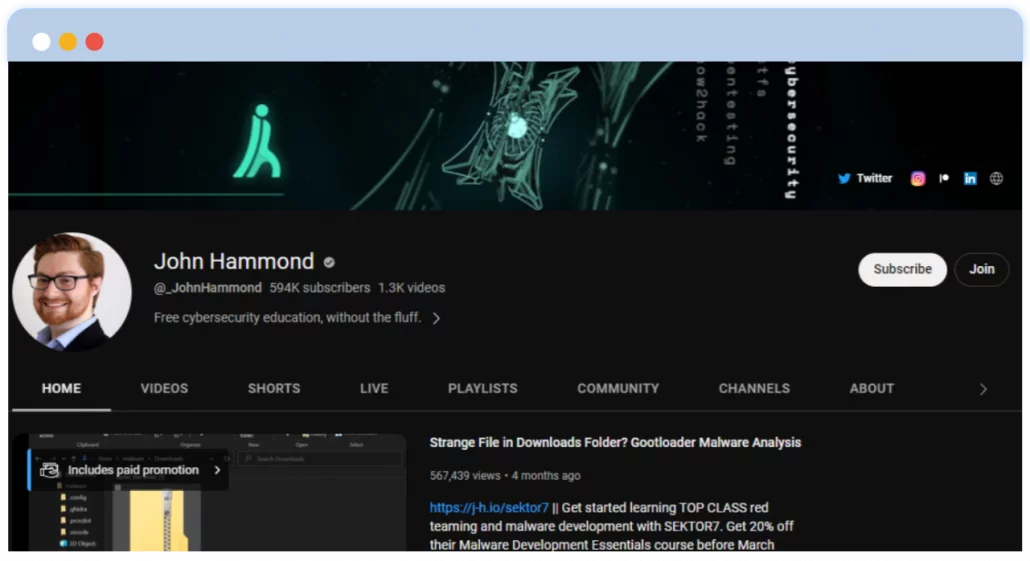The width and height of the screenshot is (1030, 561).
Task: Open the Twitter link on the banner
Action: point(864,178)
